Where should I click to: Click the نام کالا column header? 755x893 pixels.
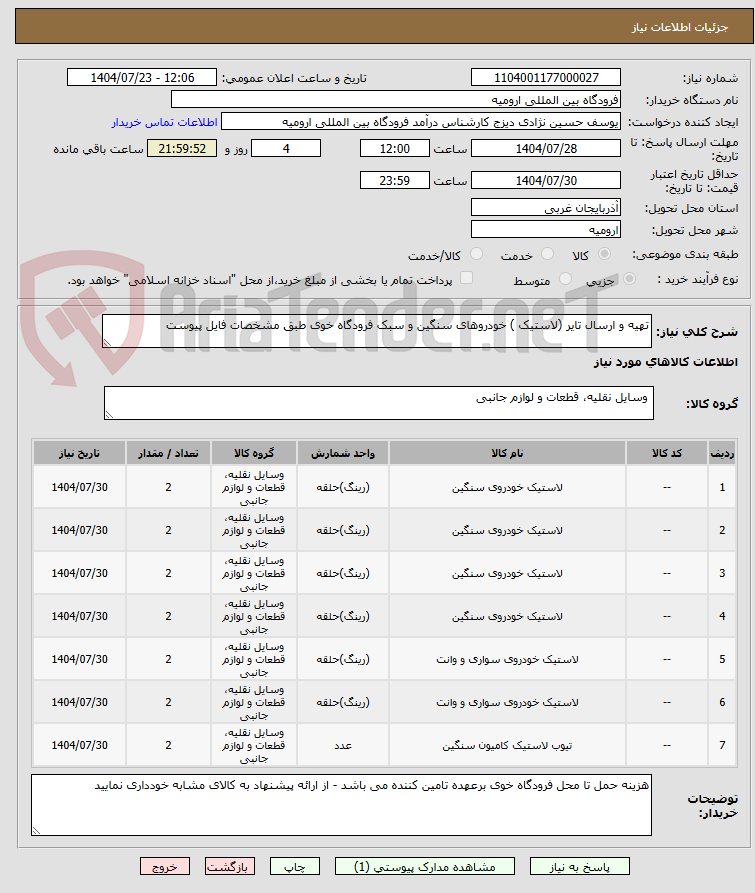pos(507,453)
